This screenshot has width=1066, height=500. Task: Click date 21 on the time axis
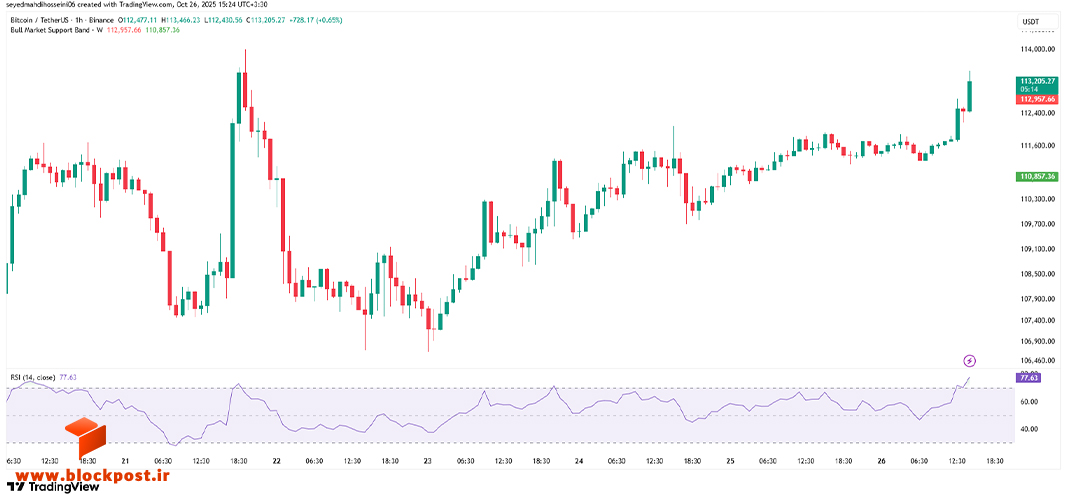coord(125,461)
